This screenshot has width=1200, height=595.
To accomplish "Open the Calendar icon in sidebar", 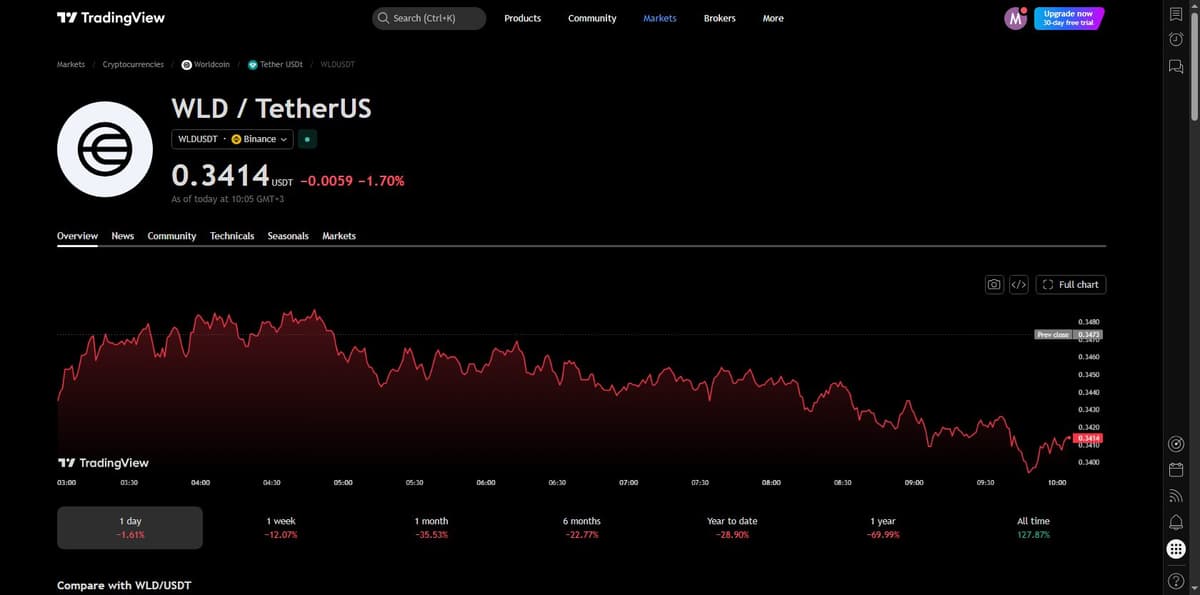I will [1176, 471].
